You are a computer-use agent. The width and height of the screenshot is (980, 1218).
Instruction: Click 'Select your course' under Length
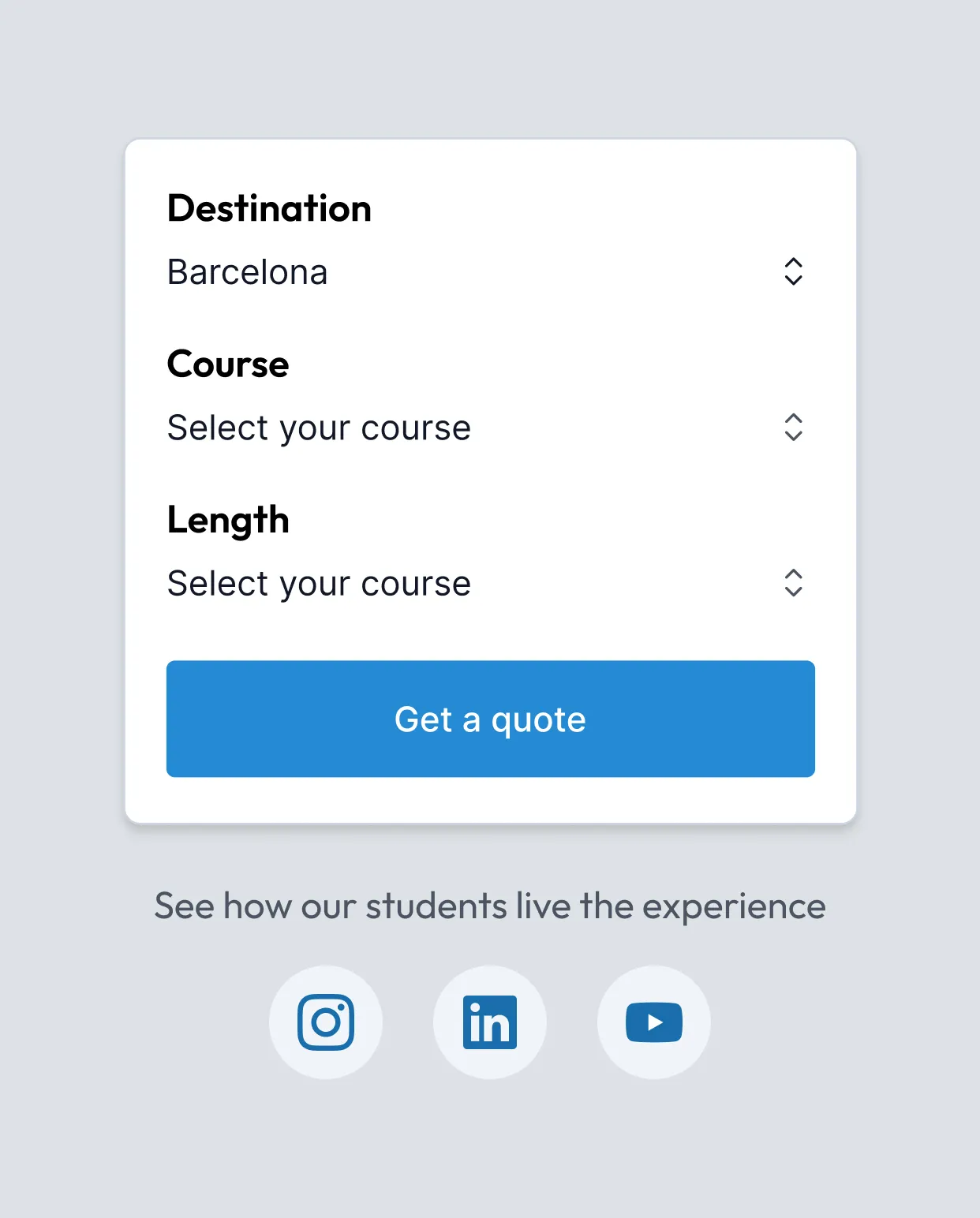point(319,584)
